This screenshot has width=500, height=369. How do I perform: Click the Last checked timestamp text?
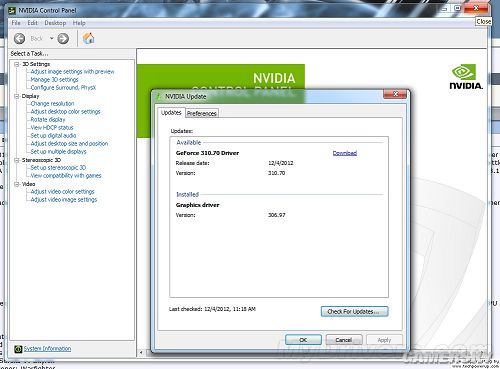point(212,309)
